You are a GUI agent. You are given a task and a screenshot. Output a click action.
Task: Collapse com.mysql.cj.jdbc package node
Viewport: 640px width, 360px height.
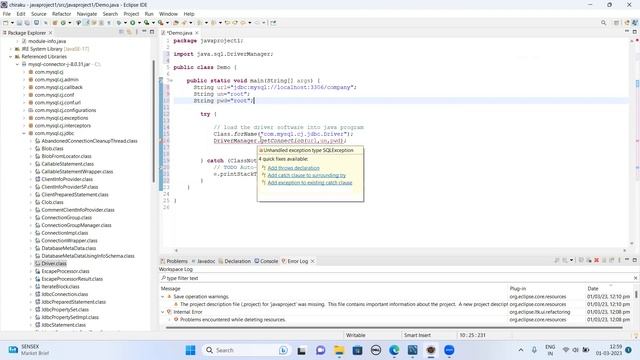(24, 133)
